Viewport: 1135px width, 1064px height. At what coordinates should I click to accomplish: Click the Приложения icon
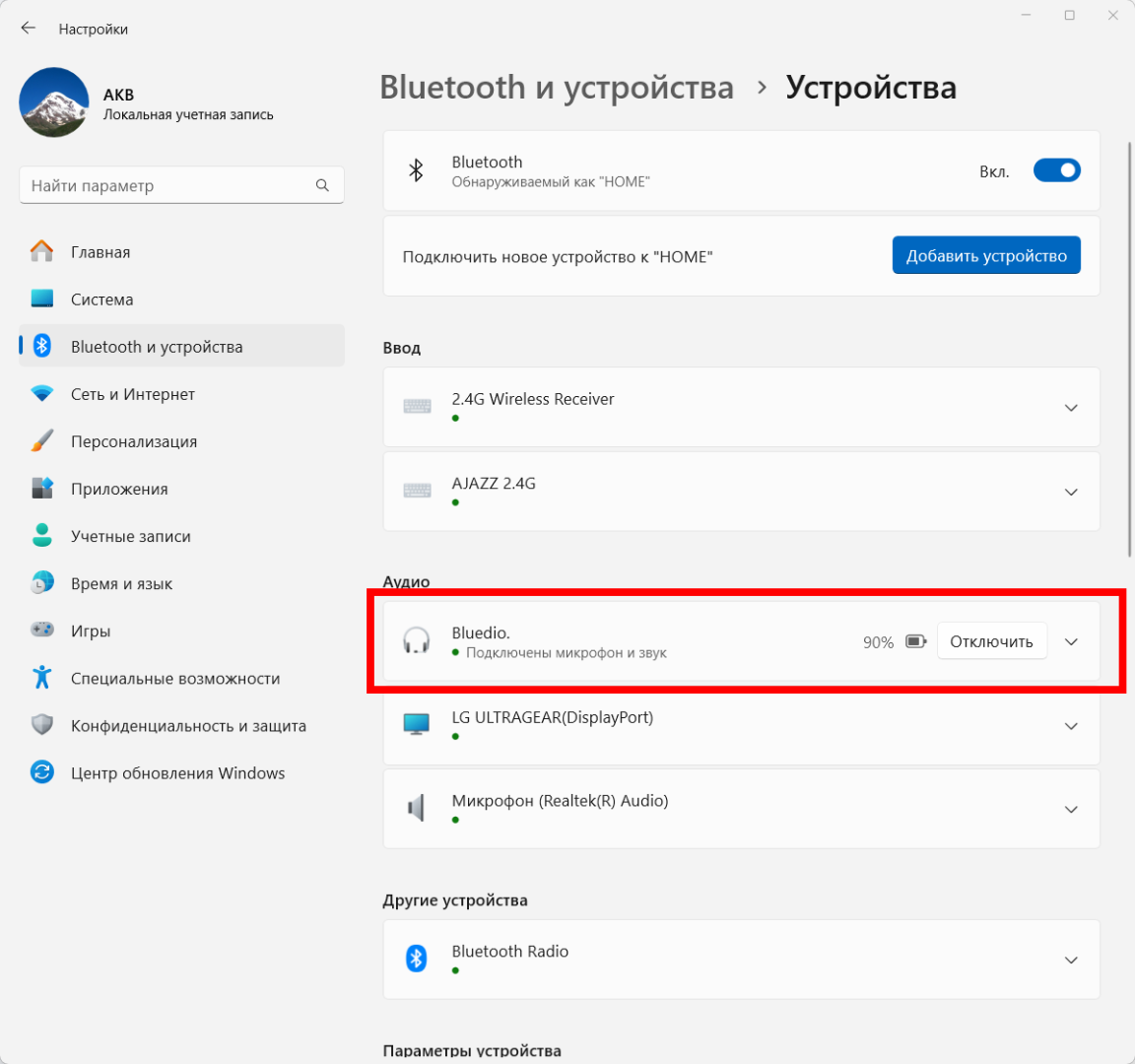(x=42, y=488)
